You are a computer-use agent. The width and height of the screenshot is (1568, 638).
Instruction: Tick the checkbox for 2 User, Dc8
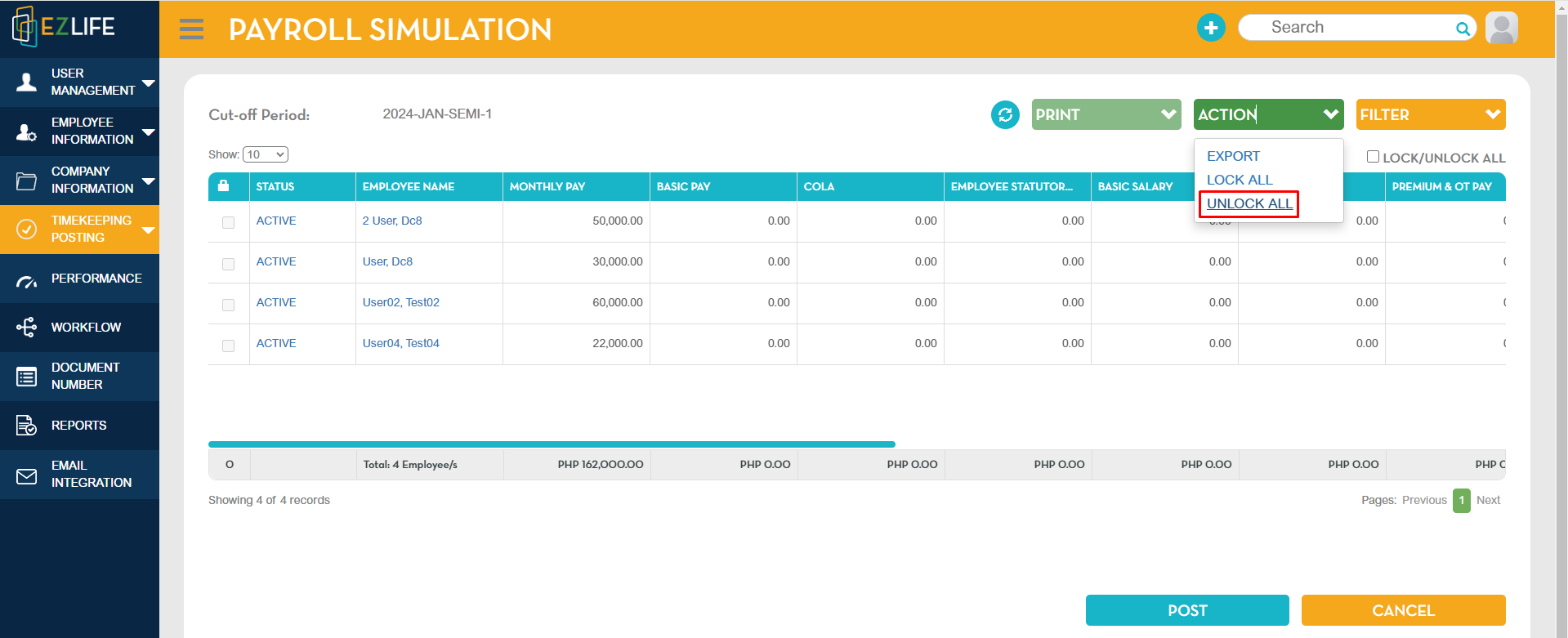pyautogui.click(x=229, y=222)
